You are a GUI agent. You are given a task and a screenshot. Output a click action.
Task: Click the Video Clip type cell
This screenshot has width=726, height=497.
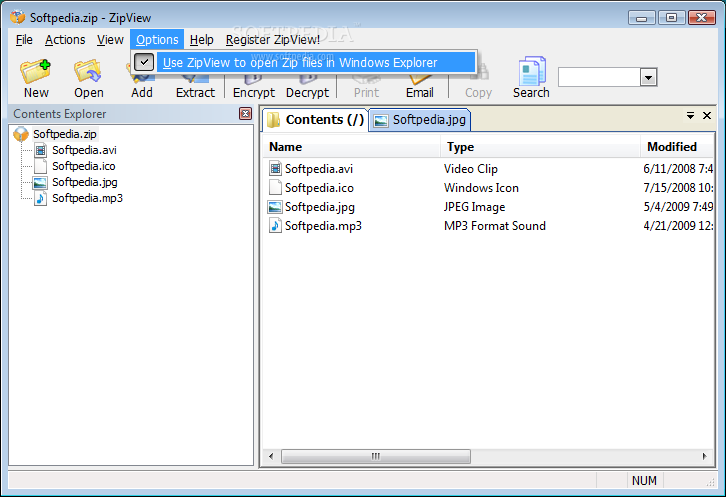(470, 169)
